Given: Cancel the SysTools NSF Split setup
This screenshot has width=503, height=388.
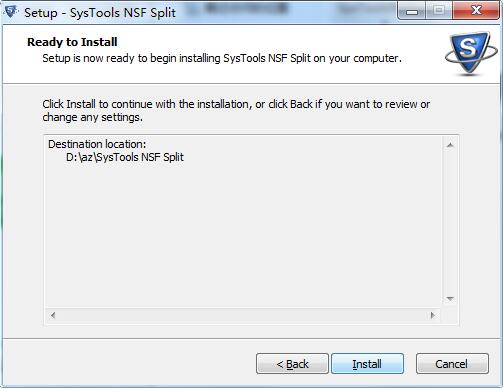Looking at the screenshot, I should pyautogui.click(x=452, y=364).
